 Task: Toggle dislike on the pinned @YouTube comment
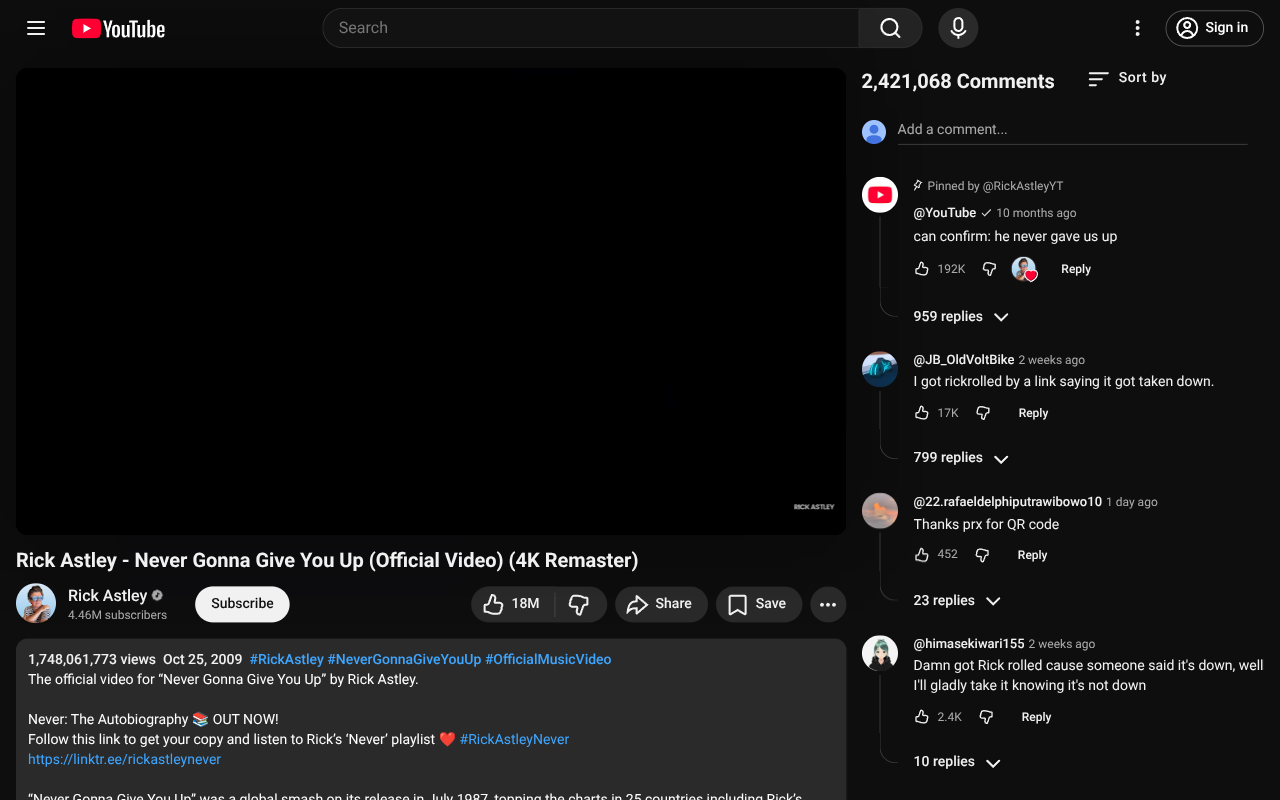pos(988,268)
